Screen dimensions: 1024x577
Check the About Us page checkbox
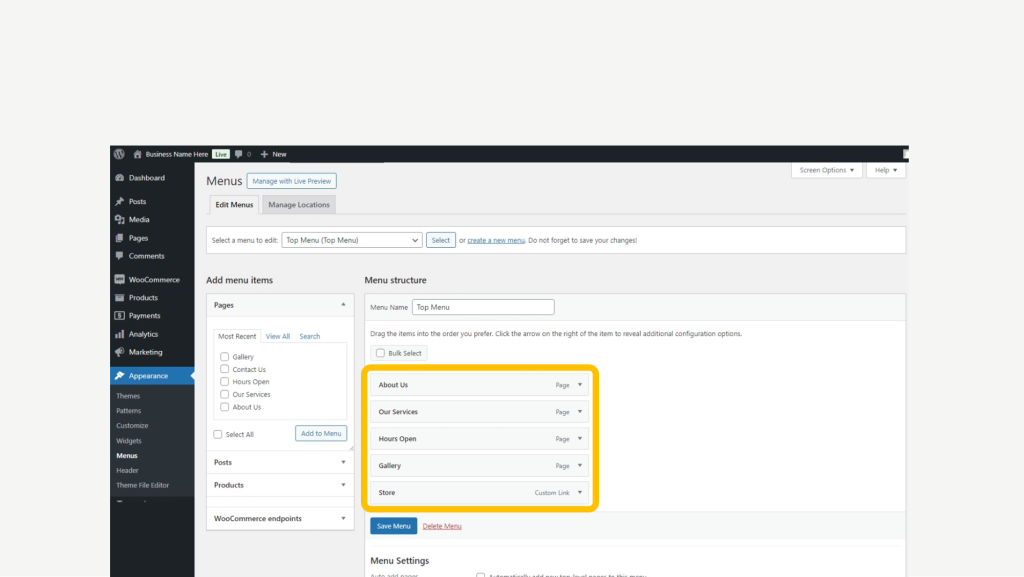point(225,407)
